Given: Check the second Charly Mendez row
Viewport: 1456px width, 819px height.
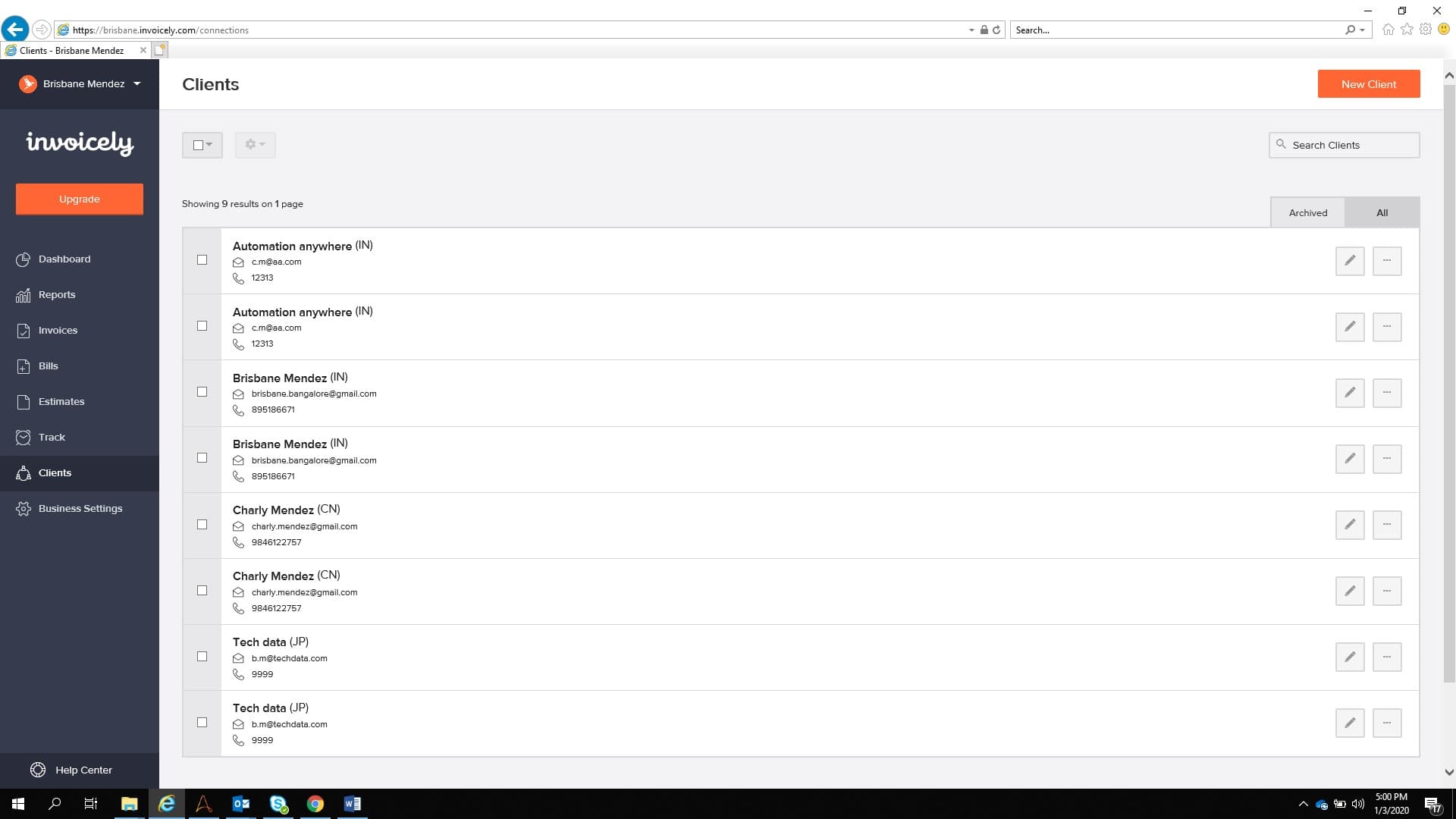Looking at the screenshot, I should (202, 591).
